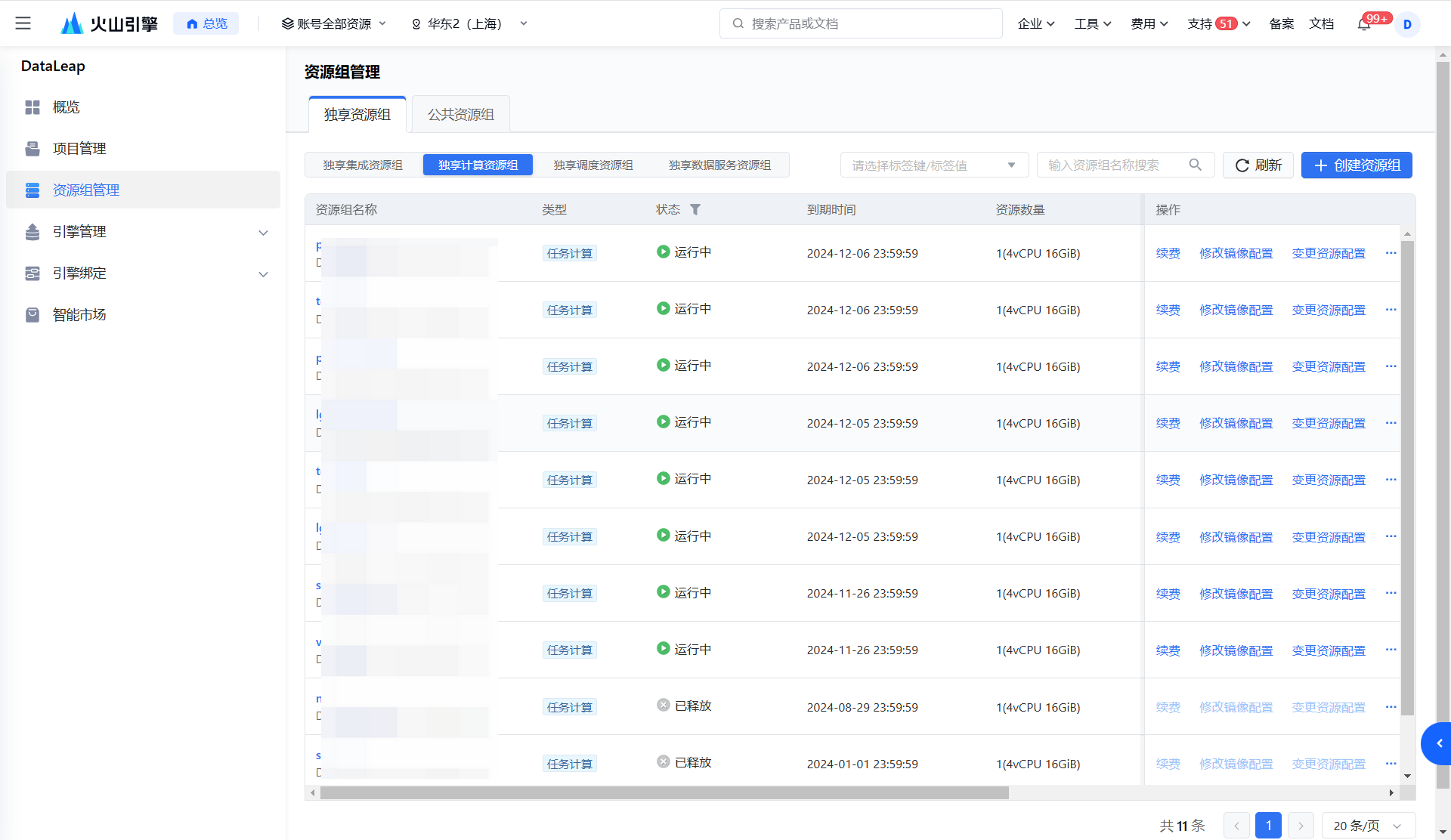Viewport: 1451px width, 840px height.
Task: Select page number 1
Action: coord(1268,826)
